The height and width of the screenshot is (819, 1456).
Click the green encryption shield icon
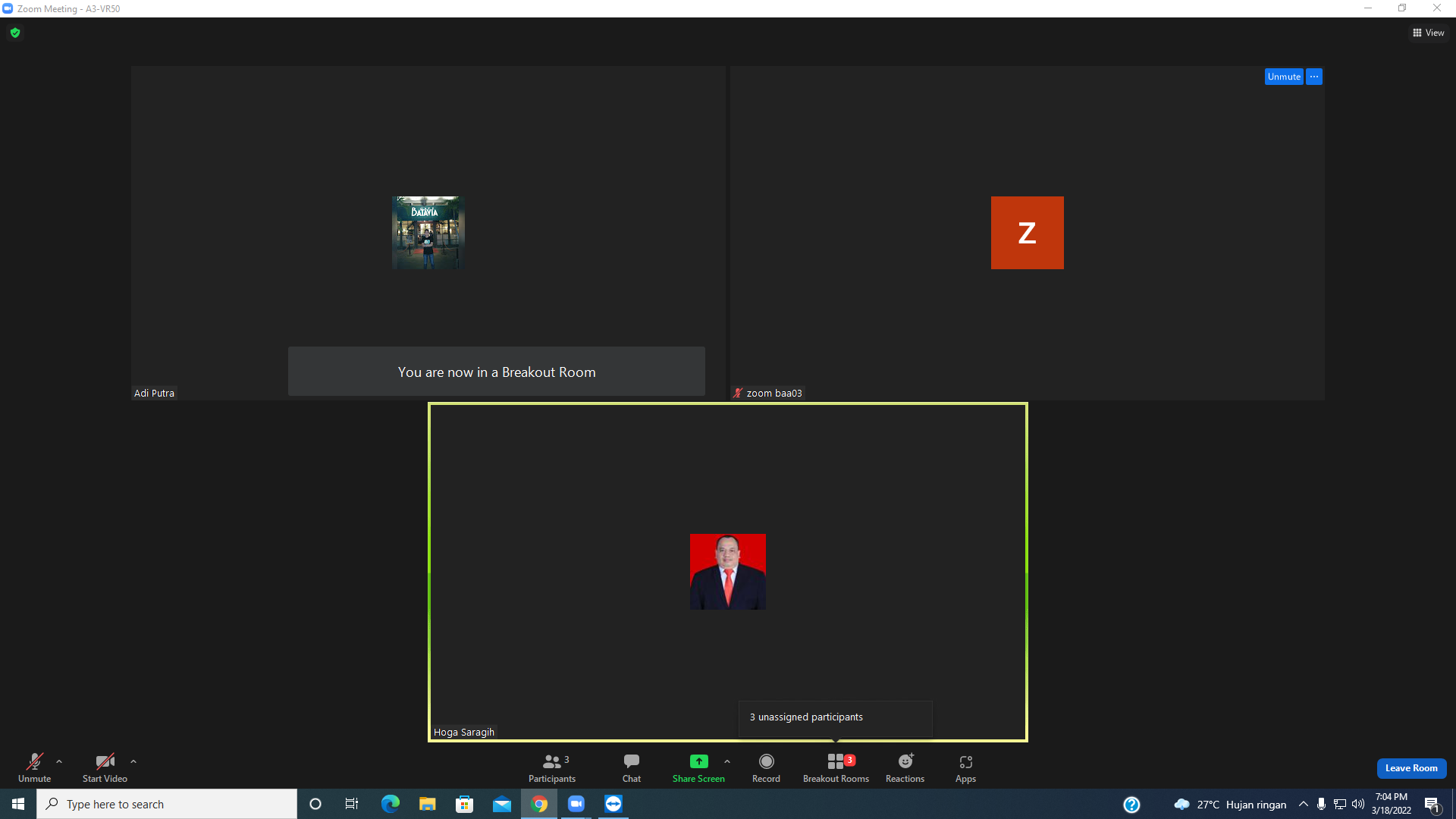click(x=15, y=33)
